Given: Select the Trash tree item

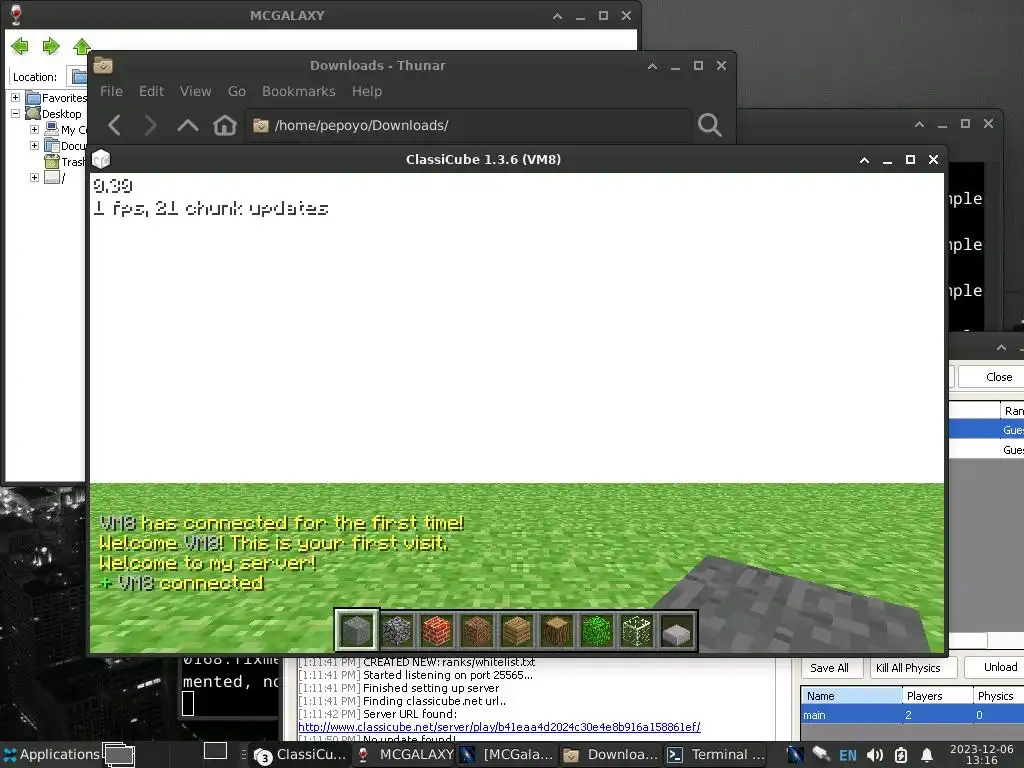Looking at the screenshot, I should coord(65,161).
